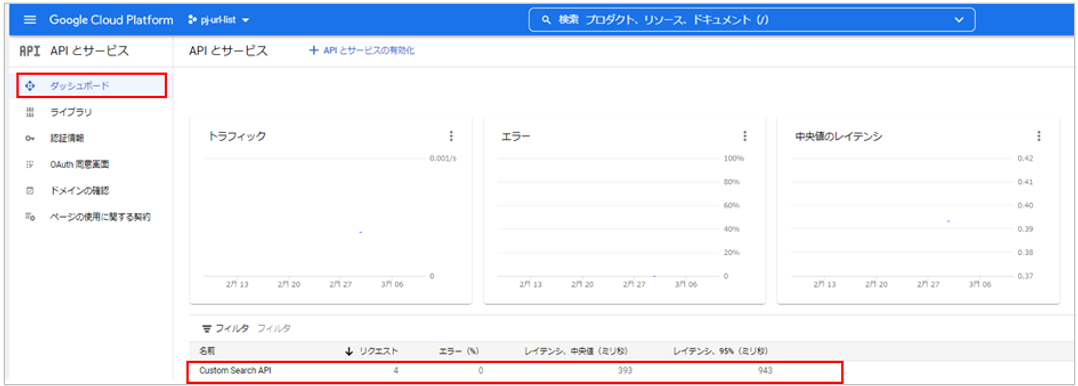Click the OAuth 同意画面 icon

click(x=30, y=164)
